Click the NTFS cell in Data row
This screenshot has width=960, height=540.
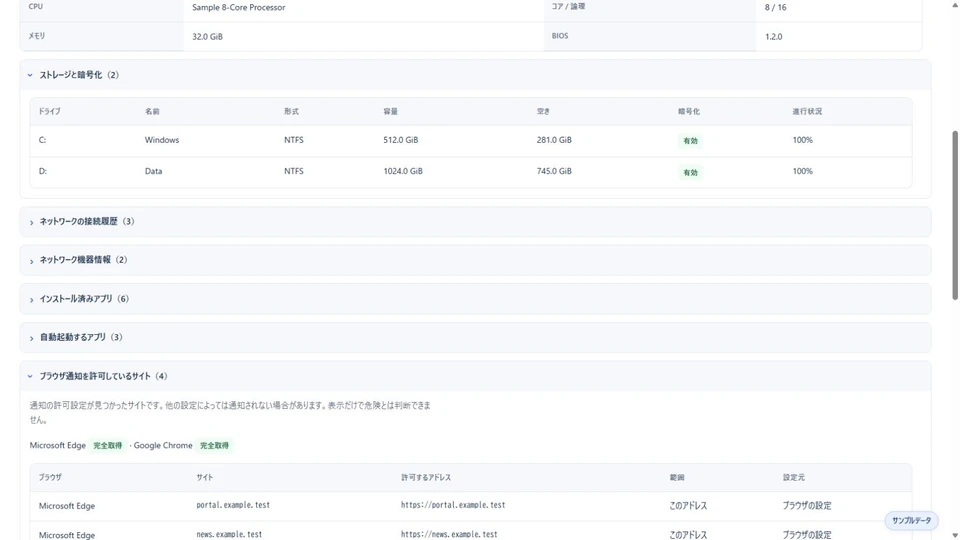293,171
